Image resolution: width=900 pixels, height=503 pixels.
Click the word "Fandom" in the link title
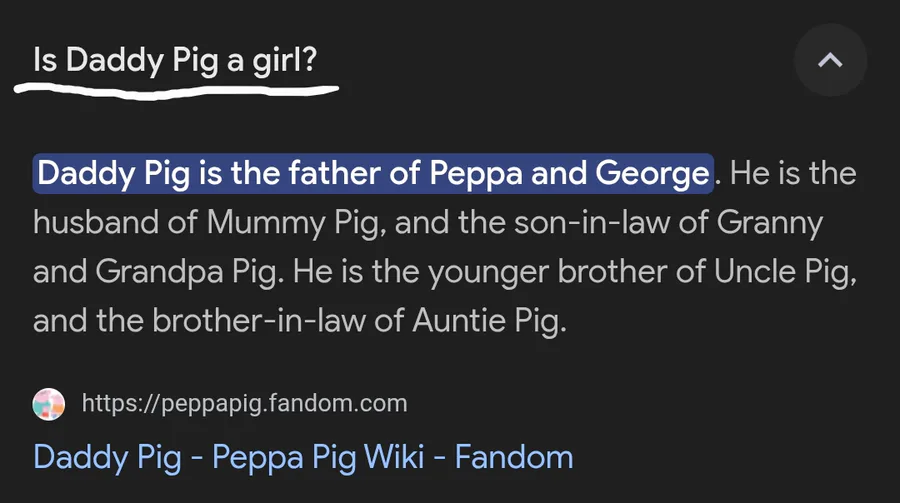pyautogui.click(x=514, y=457)
